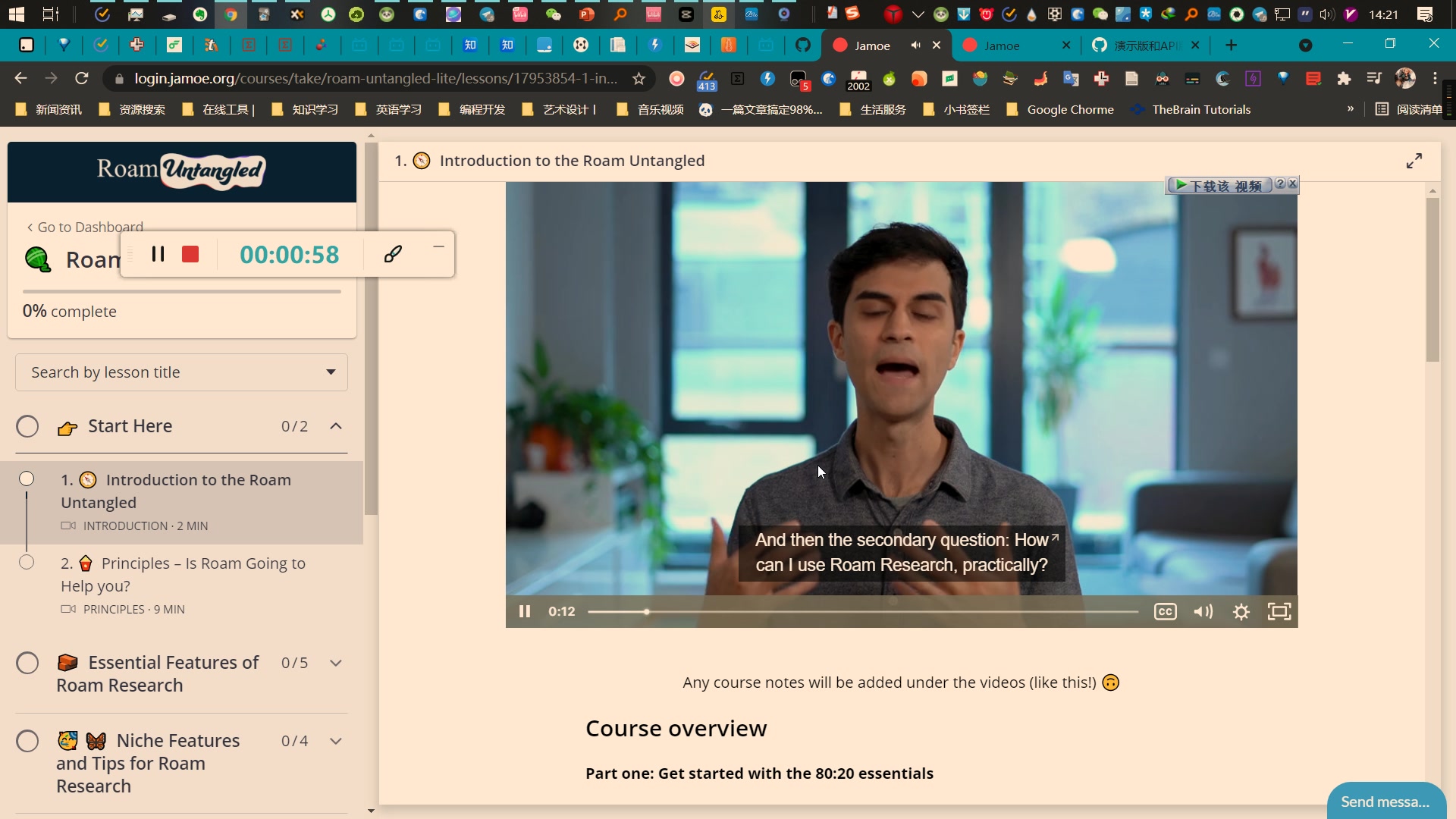This screenshot has height=819, width=1456.
Task: Enter video fullscreen mode
Action: tap(1279, 611)
